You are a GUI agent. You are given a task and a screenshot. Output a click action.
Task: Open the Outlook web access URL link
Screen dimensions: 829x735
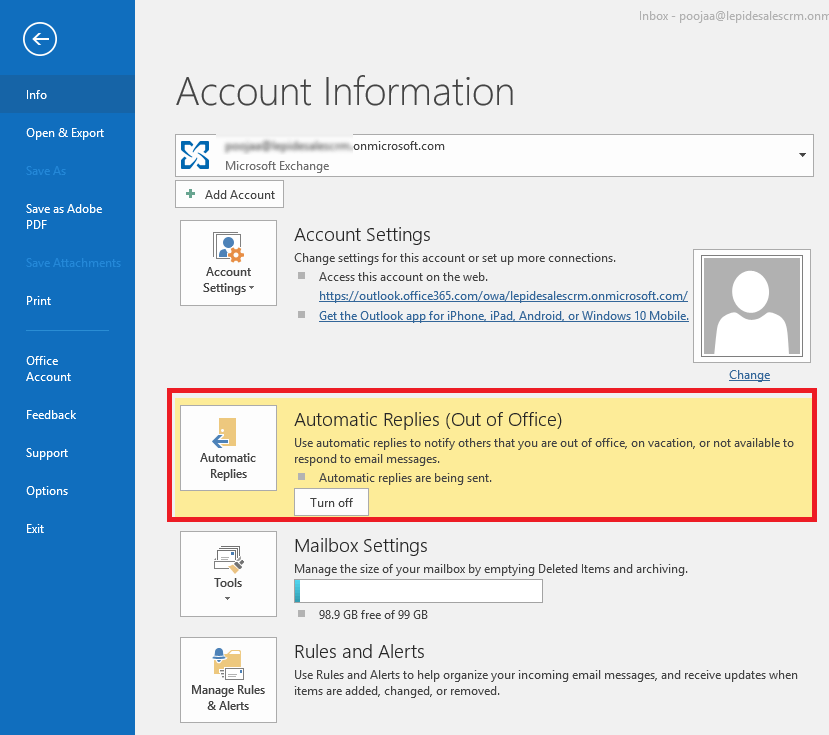[503, 296]
